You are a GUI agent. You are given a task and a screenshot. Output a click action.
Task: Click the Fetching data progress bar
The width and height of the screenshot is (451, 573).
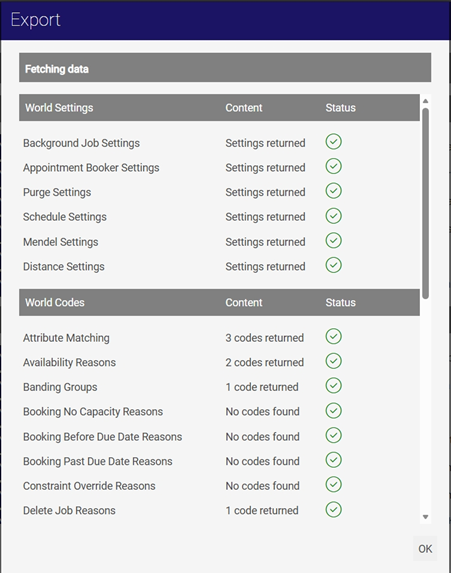tap(225, 68)
